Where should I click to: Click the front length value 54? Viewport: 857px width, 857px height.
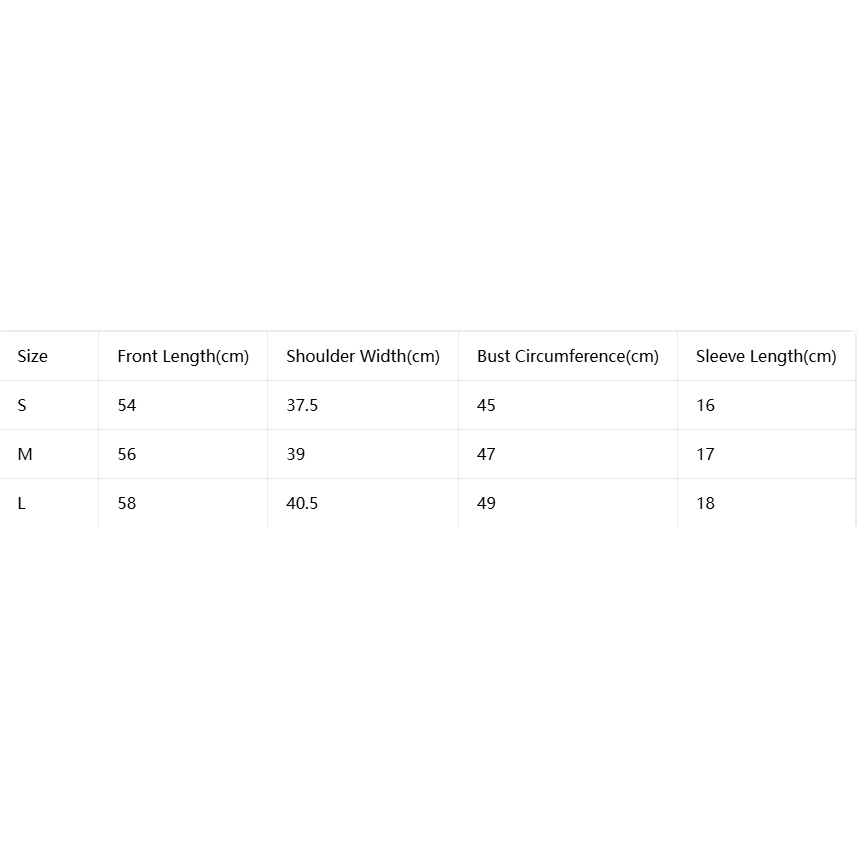(x=127, y=405)
